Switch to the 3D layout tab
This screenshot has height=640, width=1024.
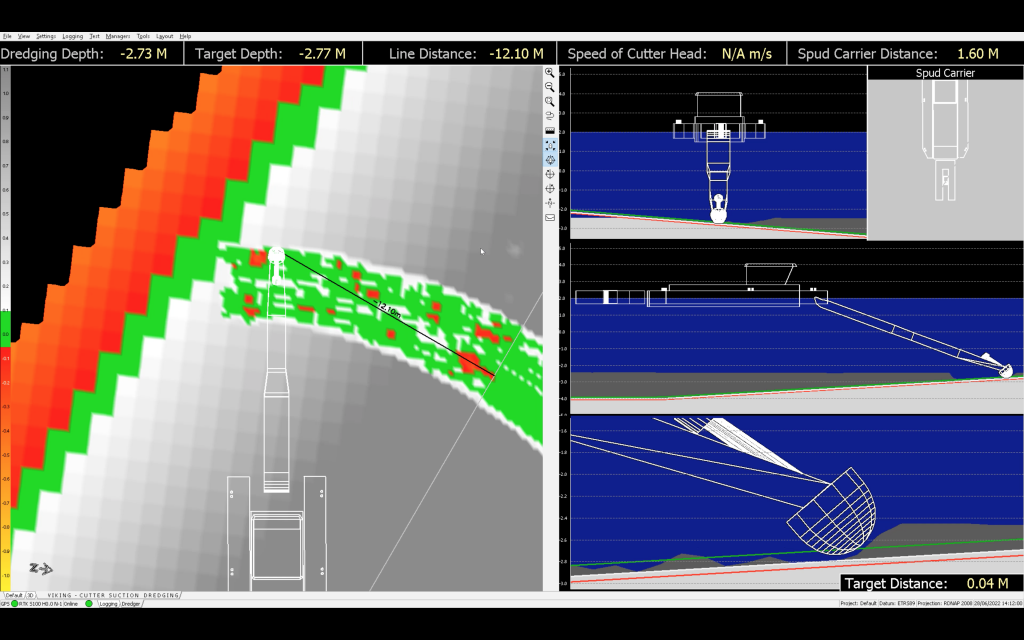click(x=30, y=596)
